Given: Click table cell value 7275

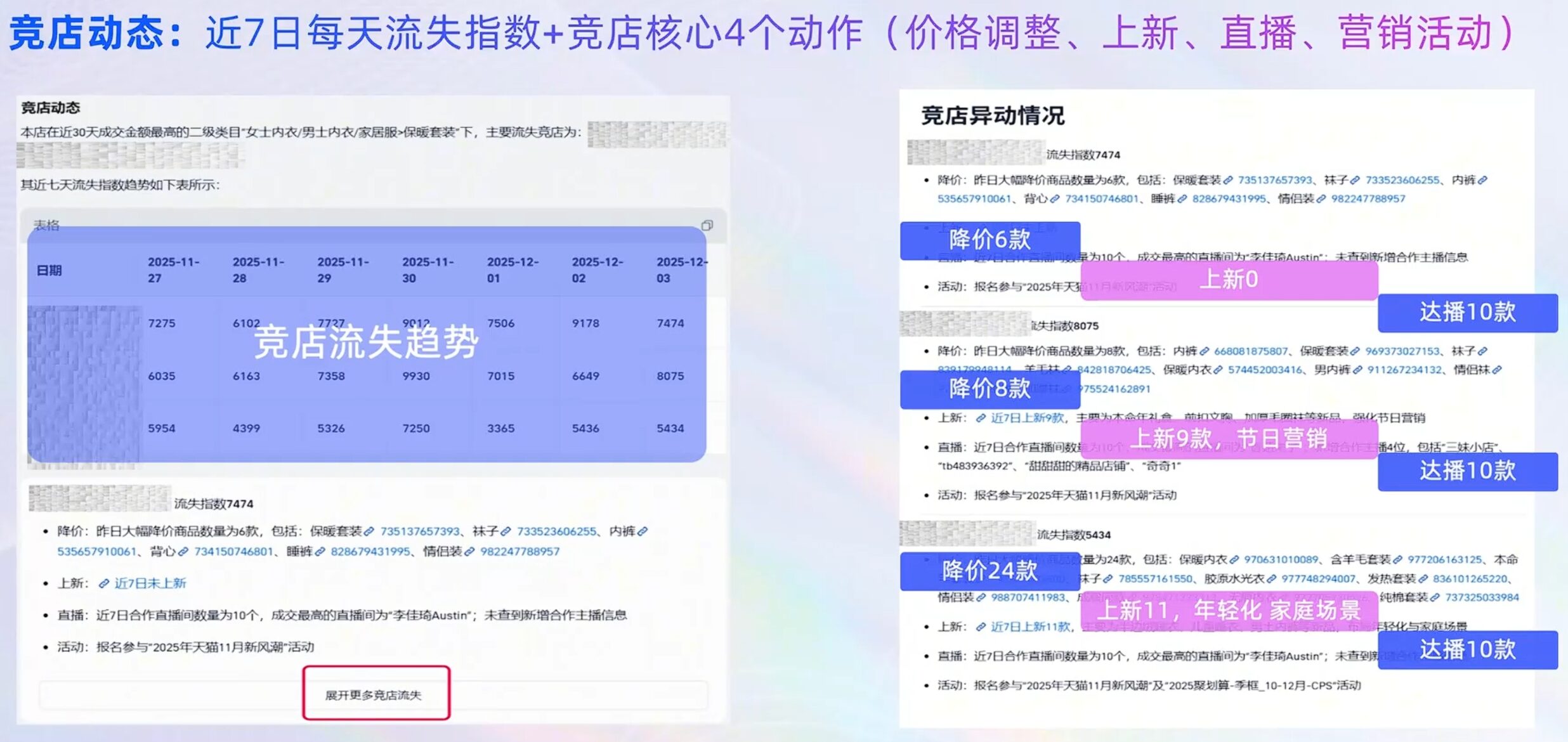Looking at the screenshot, I should click(x=162, y=323).
